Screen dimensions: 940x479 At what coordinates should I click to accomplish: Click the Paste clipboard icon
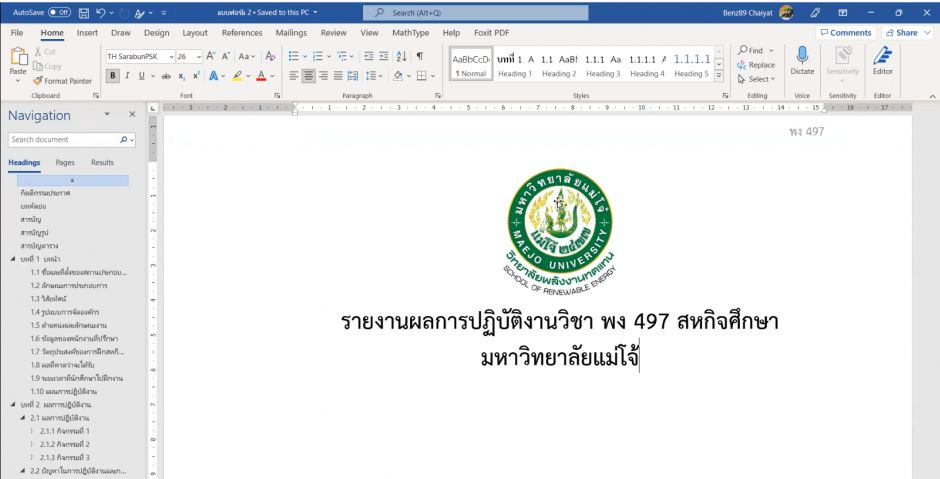click(19, 58)
